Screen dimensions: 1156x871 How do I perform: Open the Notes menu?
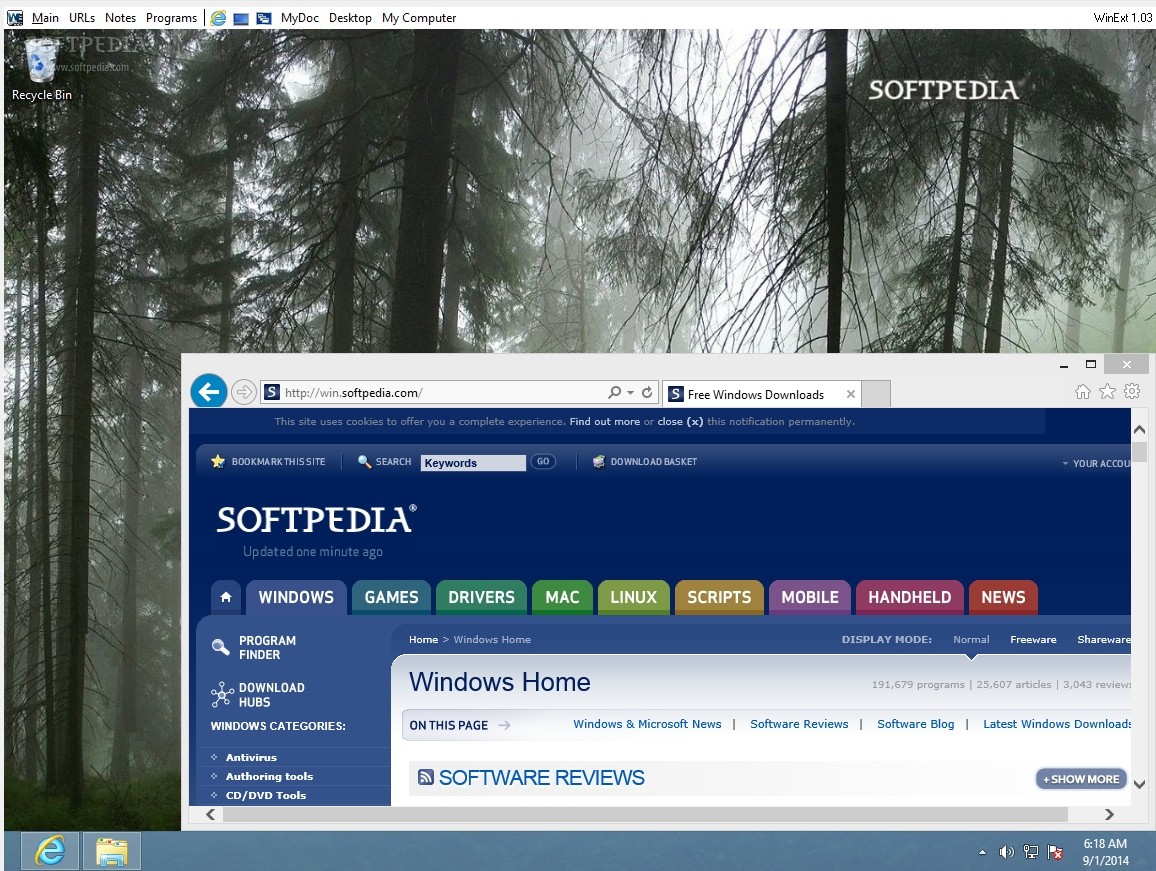120,18
